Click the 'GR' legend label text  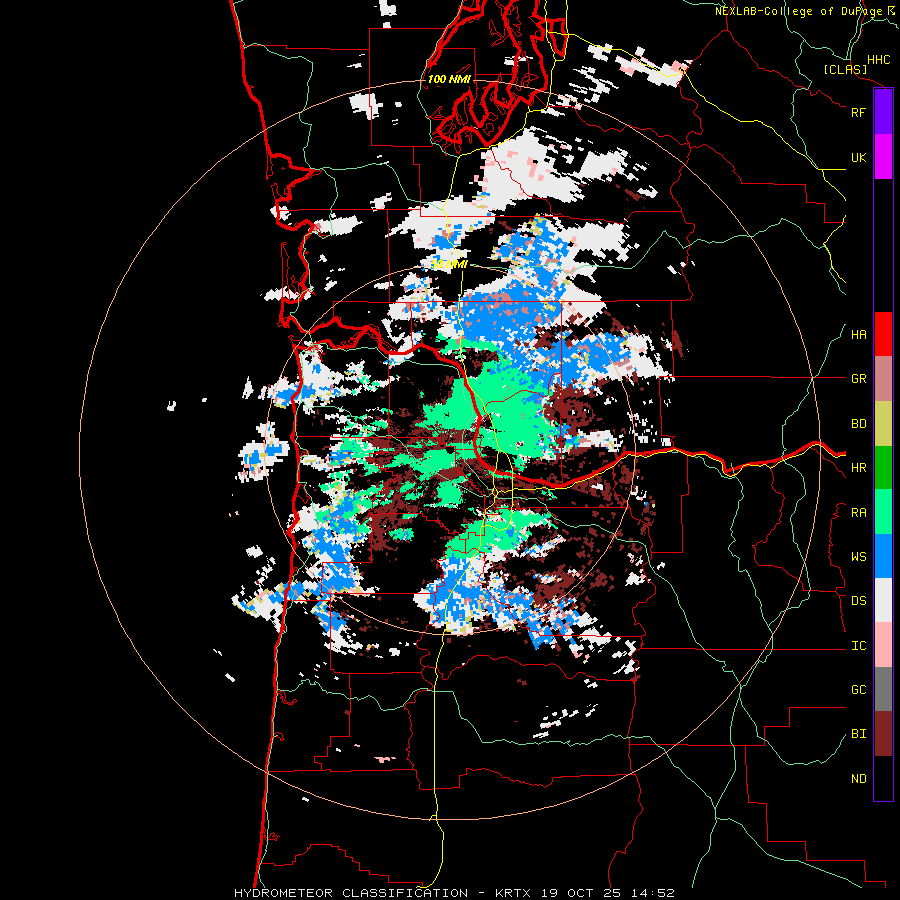(x=859, y=379)
